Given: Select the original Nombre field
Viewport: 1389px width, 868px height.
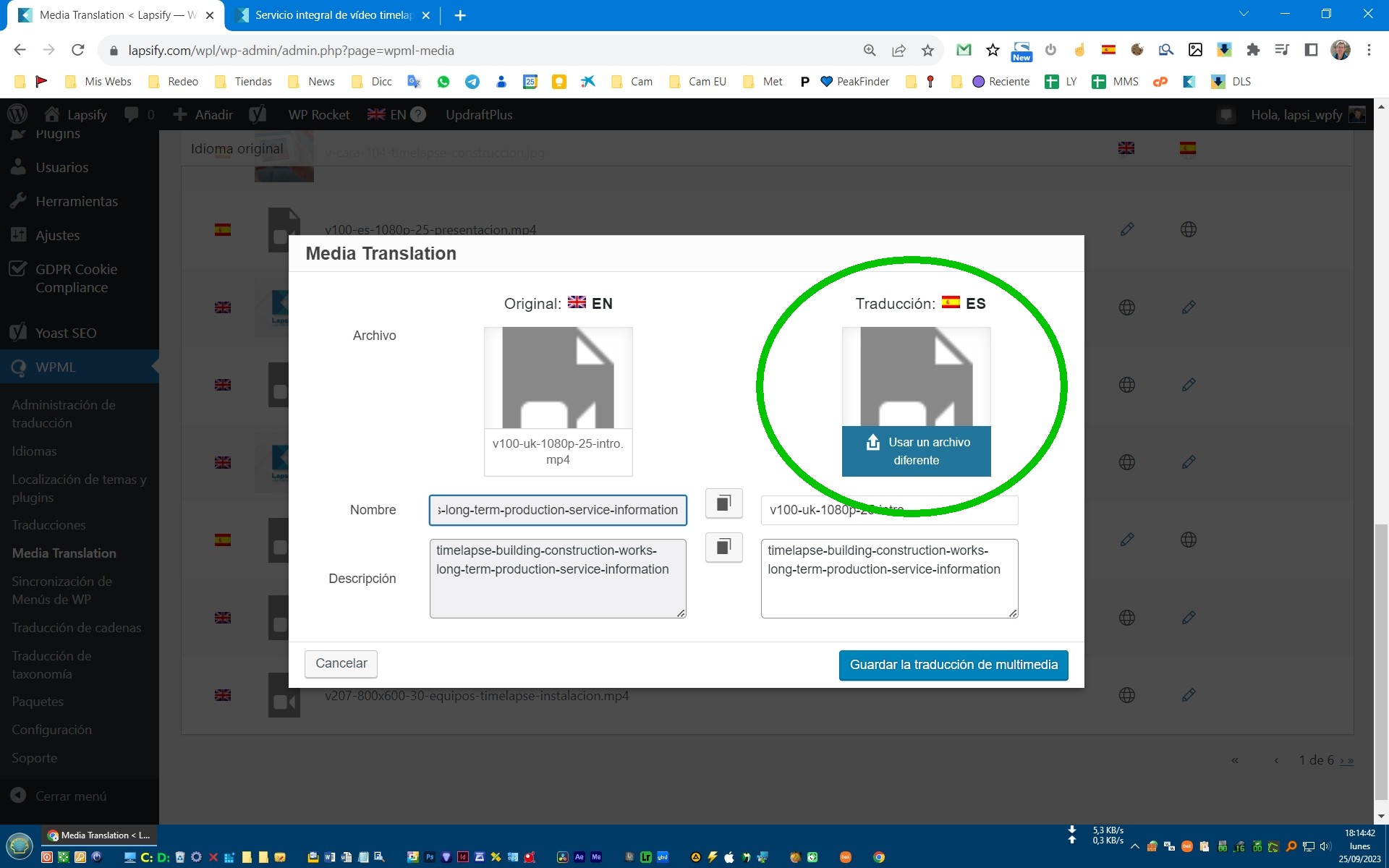Looking at the screenshot, I should coord(558,510).
